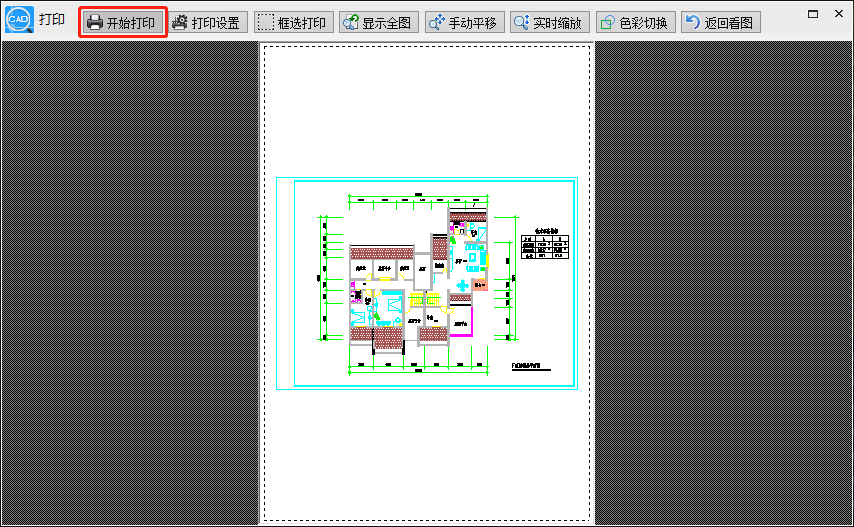854x527 pixels.
Task: Switch color mode via 色彩切换
Action: pyautogui.click(x=636, y=22)
